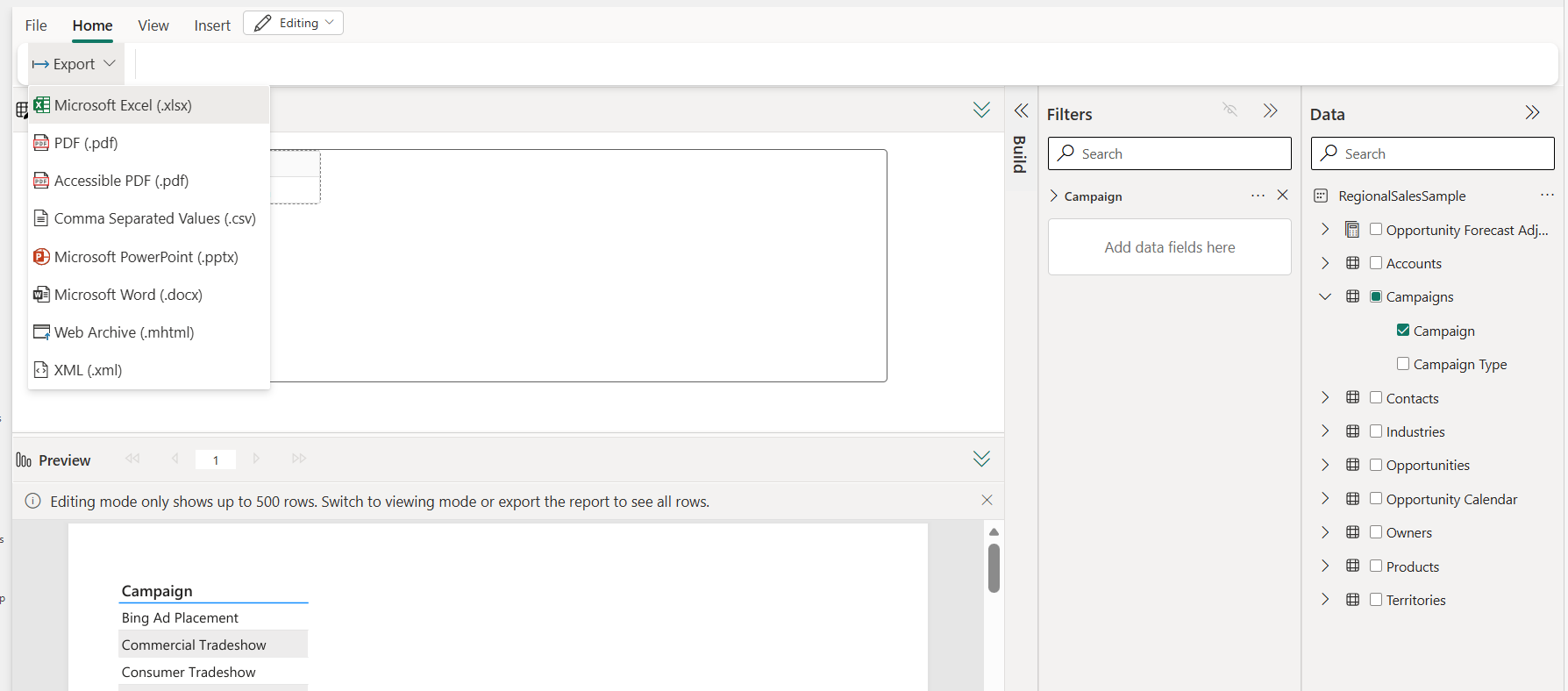
Task: Click the Preview pane chart icon
Action: pos(24,460)
